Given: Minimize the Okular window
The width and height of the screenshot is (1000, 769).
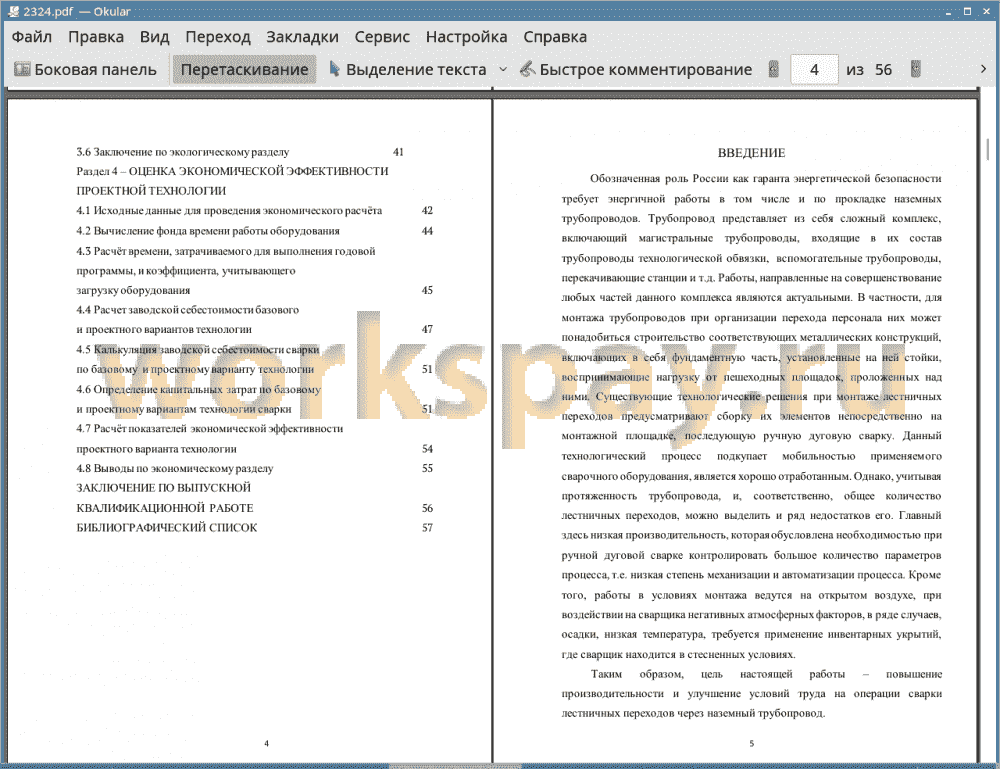Looking at the screenshot, I should pos(948,11).
